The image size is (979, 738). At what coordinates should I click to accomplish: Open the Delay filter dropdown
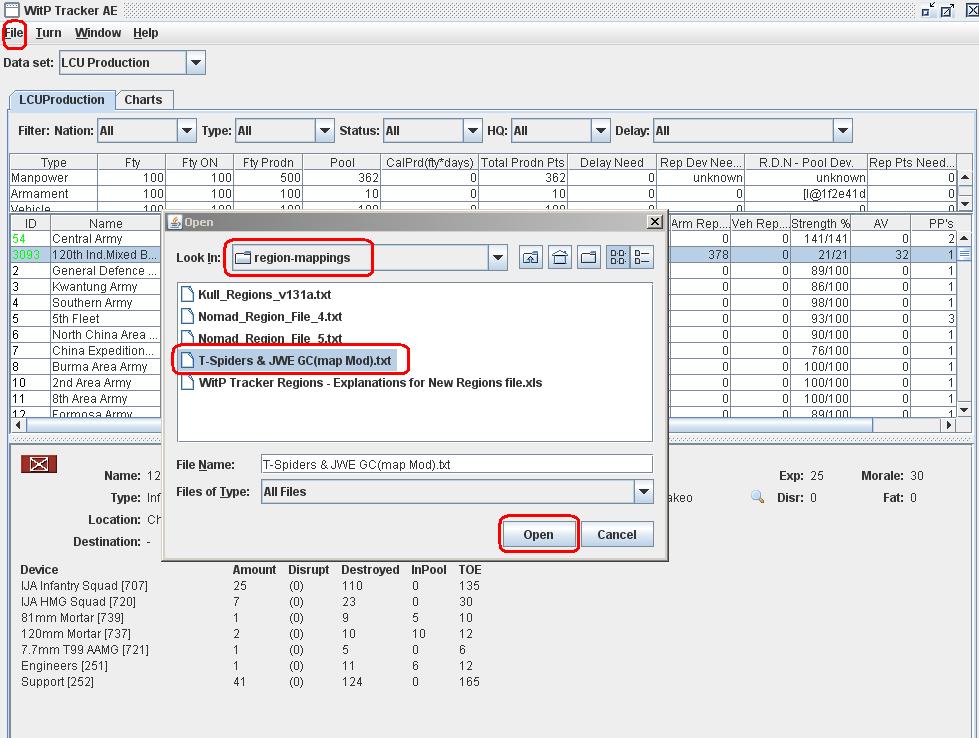click(x=842, y=130)
